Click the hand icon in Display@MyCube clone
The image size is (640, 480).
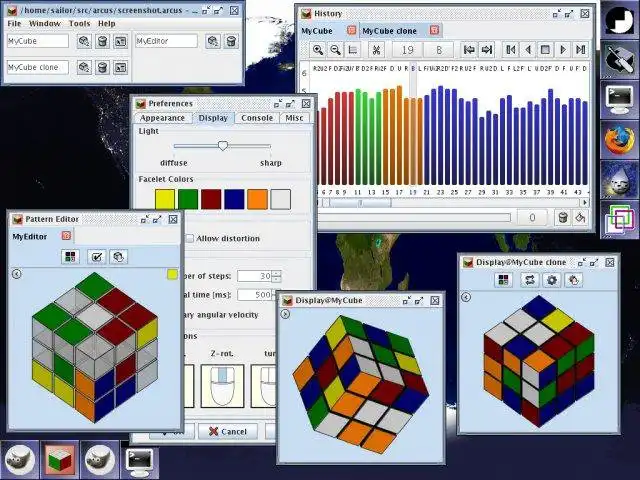click(x=574, y=280)
